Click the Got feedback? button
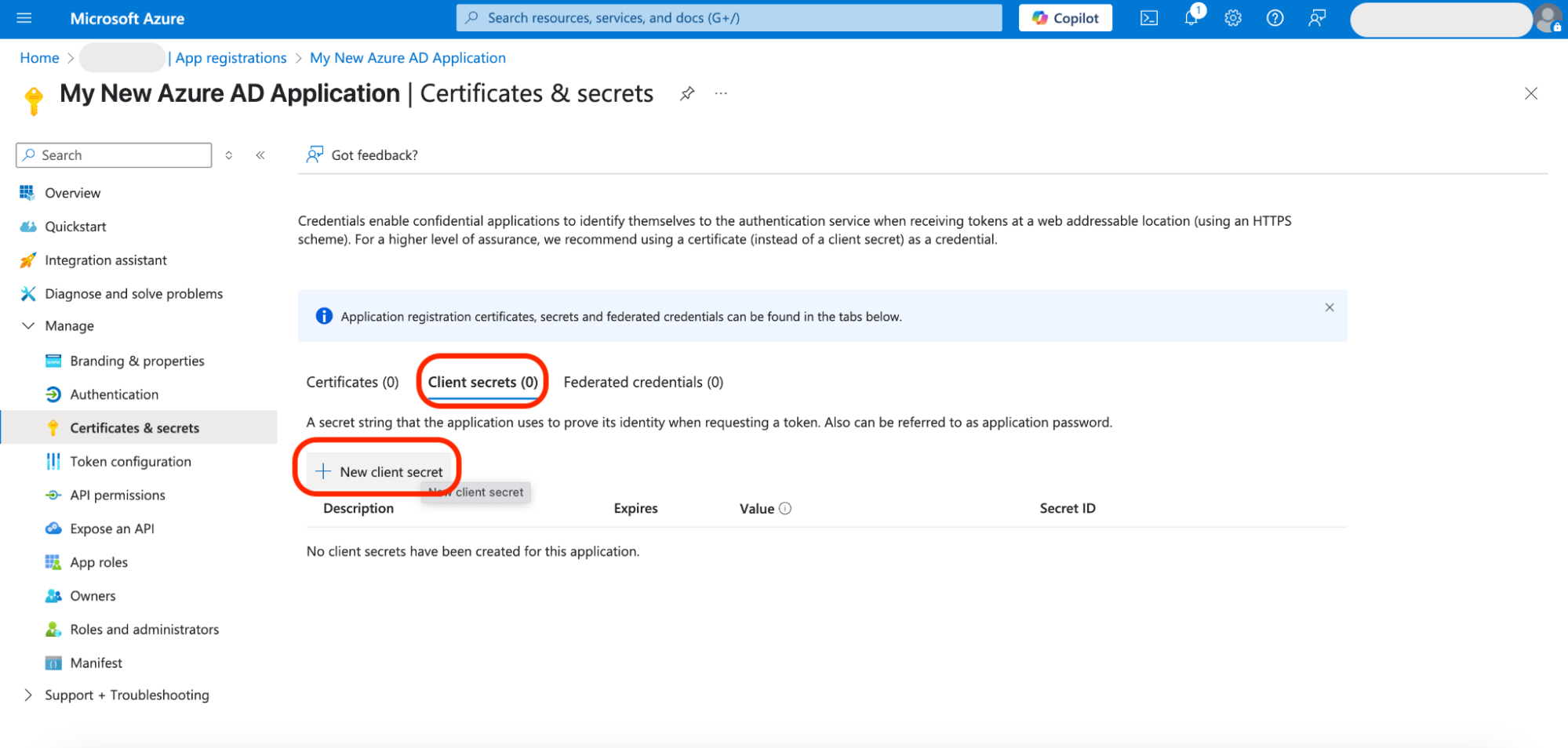Viewport: 1568px width, 748px height. (362, 155)
